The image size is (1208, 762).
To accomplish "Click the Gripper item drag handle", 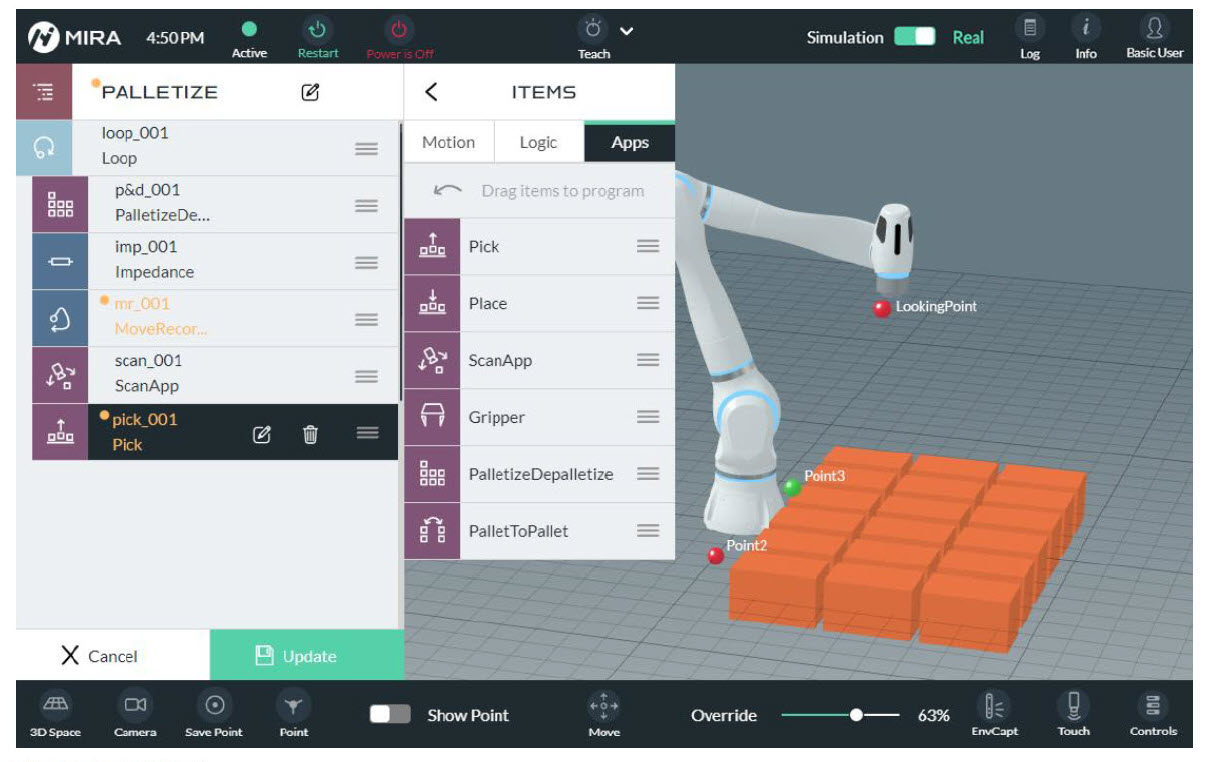I will pos(648,417).
